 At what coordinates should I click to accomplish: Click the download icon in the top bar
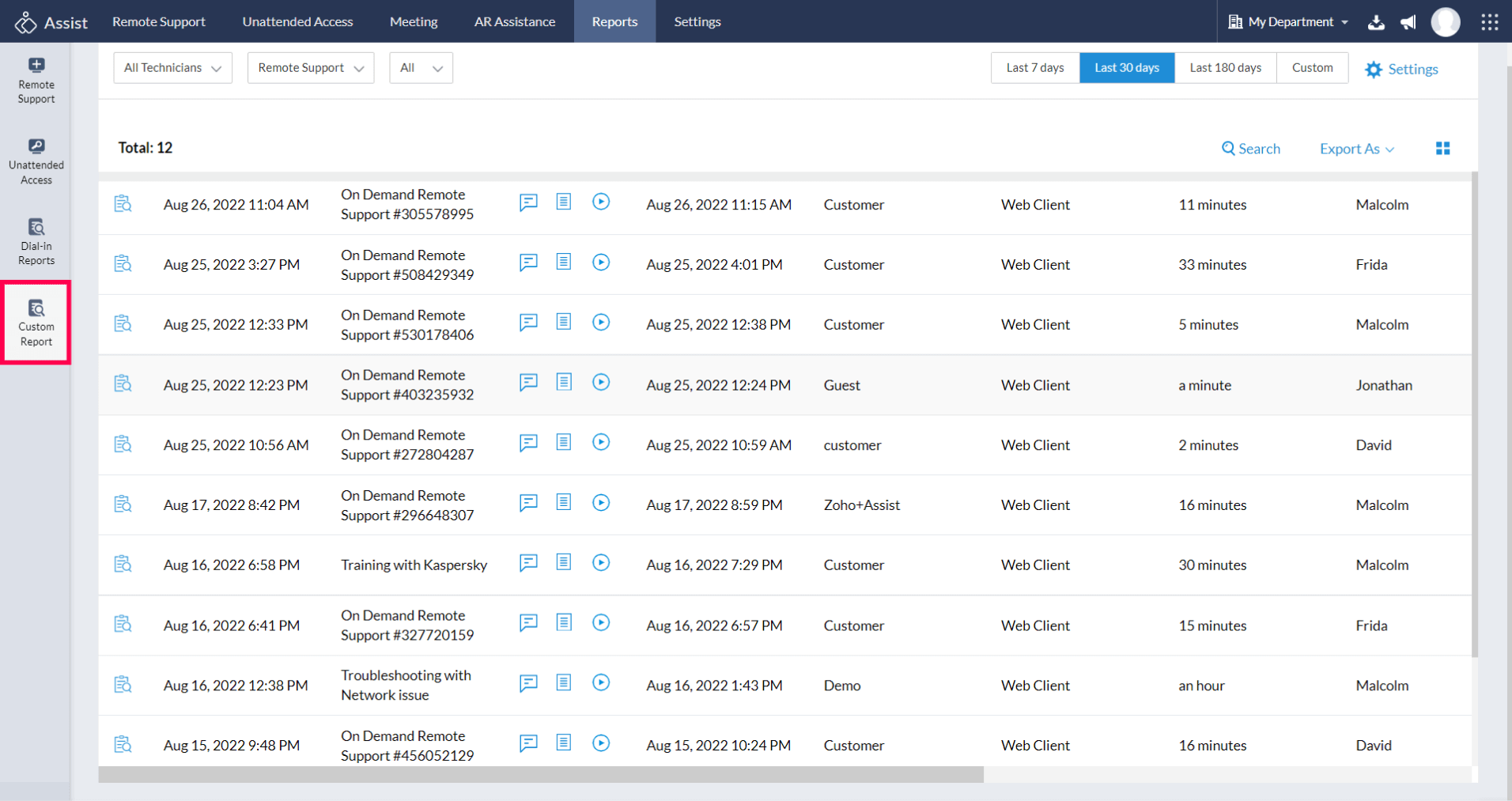[1376, 22]
